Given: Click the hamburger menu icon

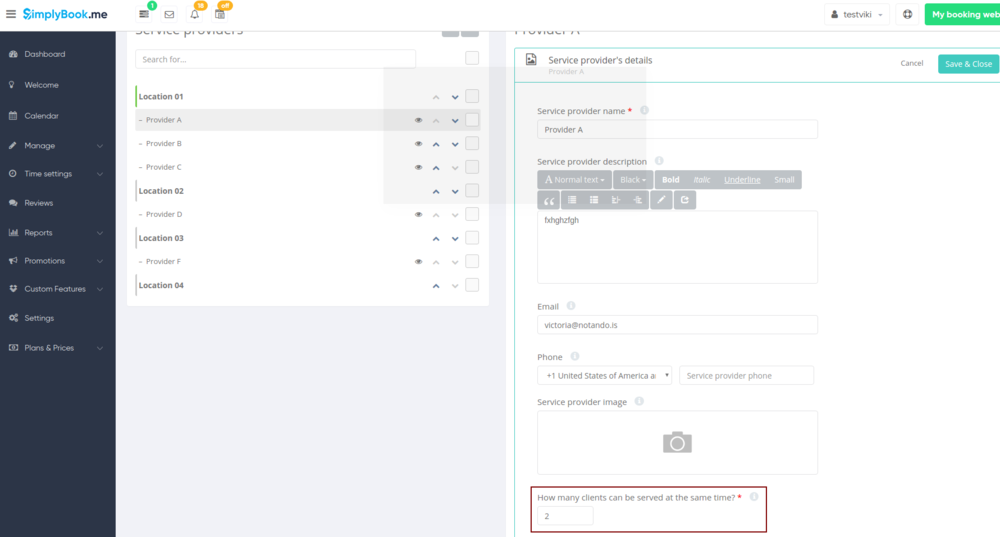Looking at the screenshot, I should [x=11, y=15].
